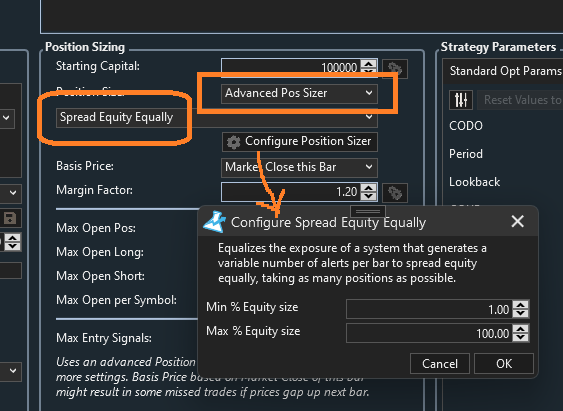The width and height of the screenshot is (563, 411).
Task: Click the save disk icon on left panel
Action: pyautogui.click(x=10, y=218)
